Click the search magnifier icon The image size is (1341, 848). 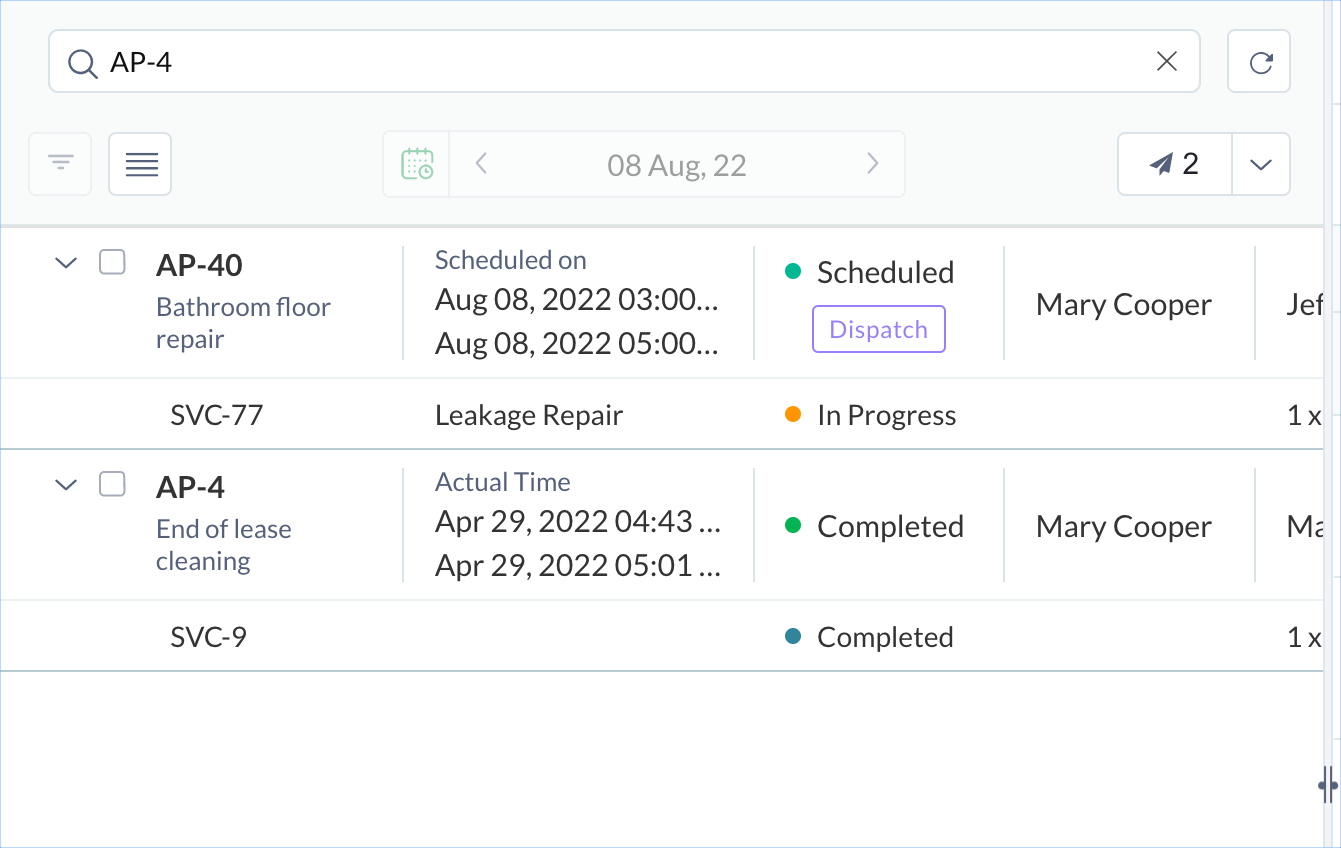point(81,63)
